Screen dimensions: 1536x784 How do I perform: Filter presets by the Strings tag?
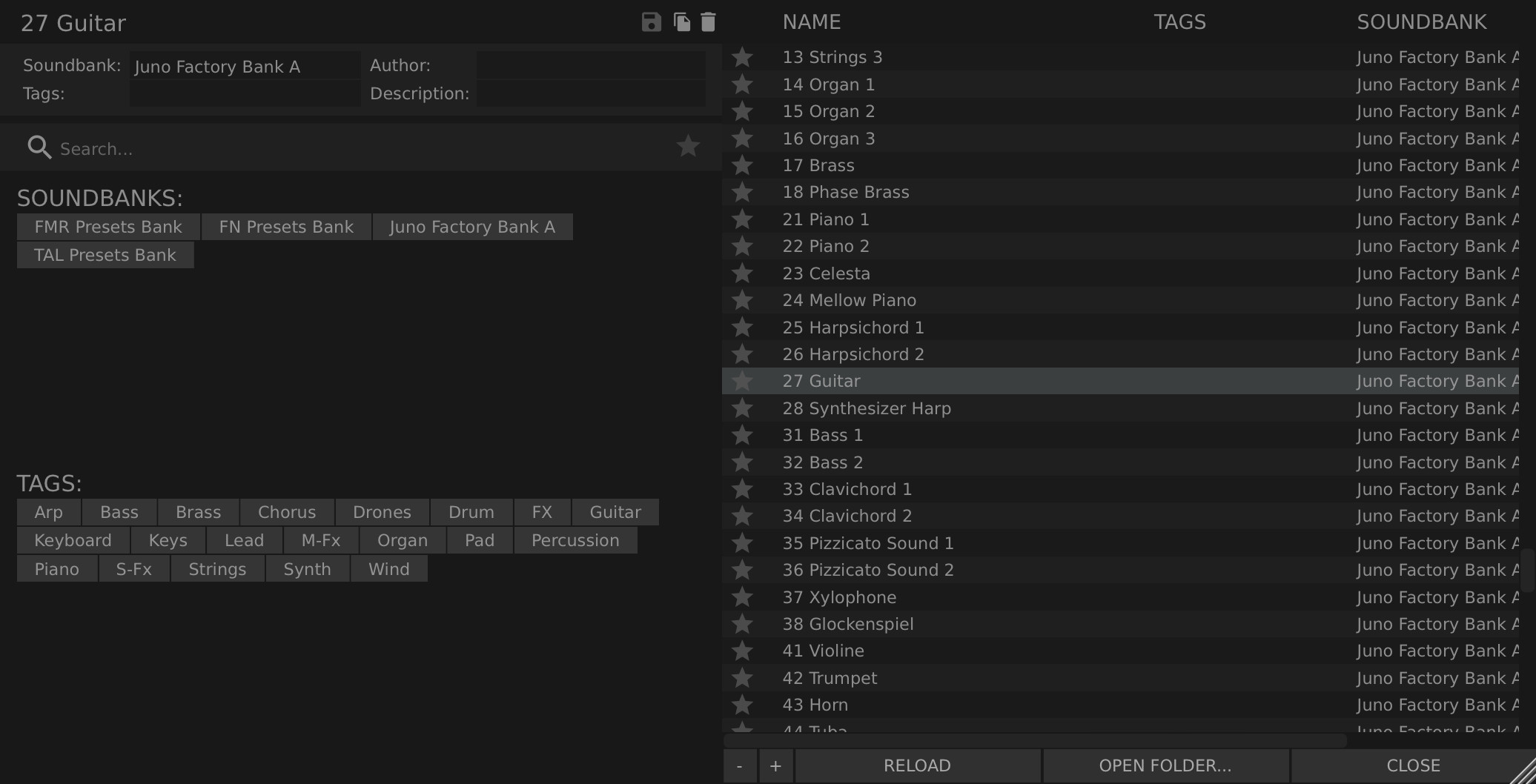217,569
